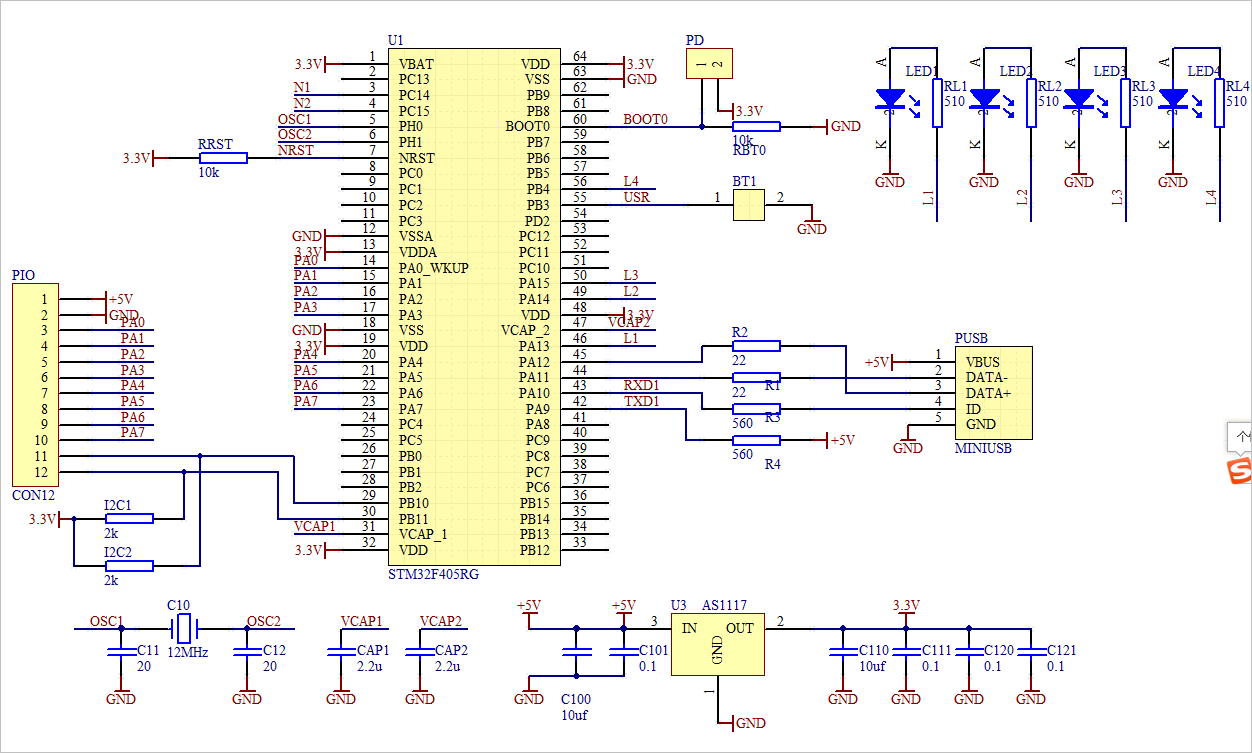
Task: Click the orange Sogou input icon
Action: click(1240, 468)
